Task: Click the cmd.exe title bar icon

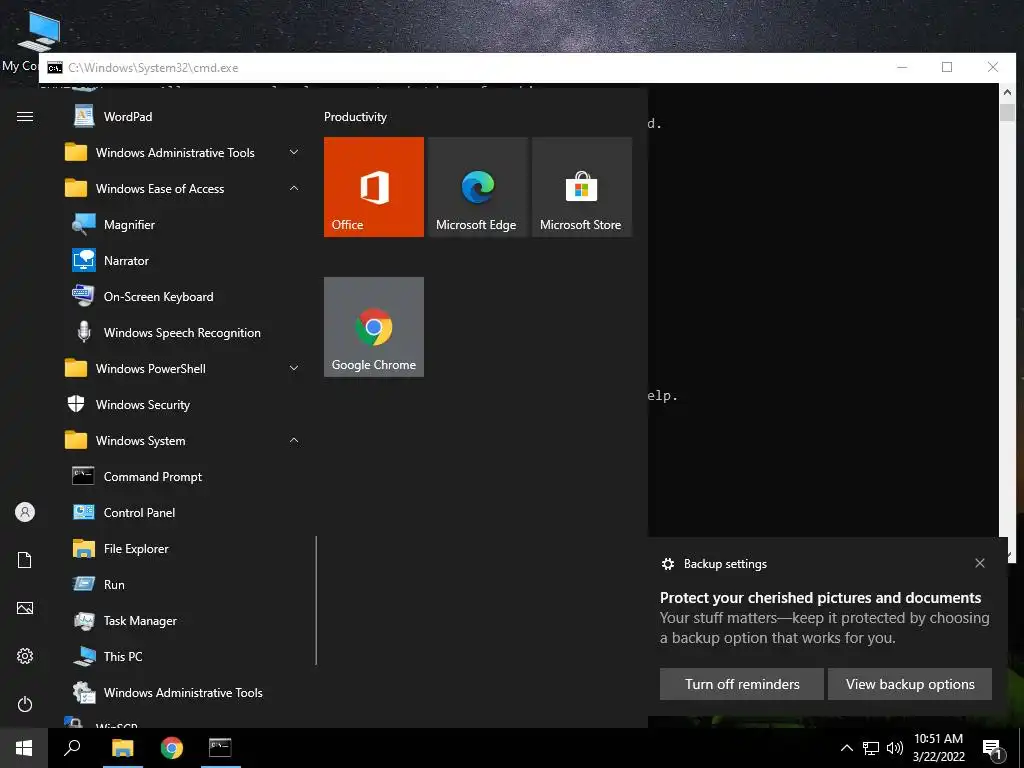Action: 55,68
